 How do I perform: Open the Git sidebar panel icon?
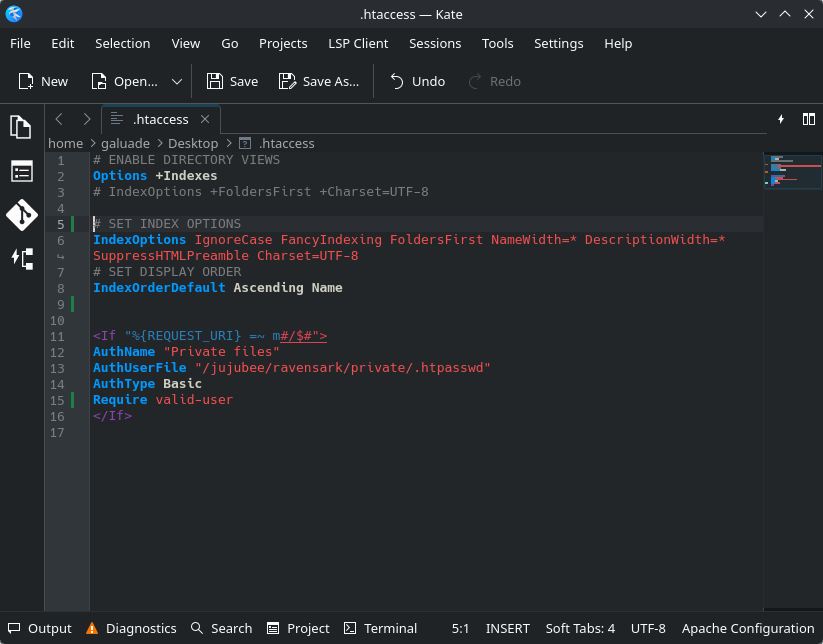point(21,215)
